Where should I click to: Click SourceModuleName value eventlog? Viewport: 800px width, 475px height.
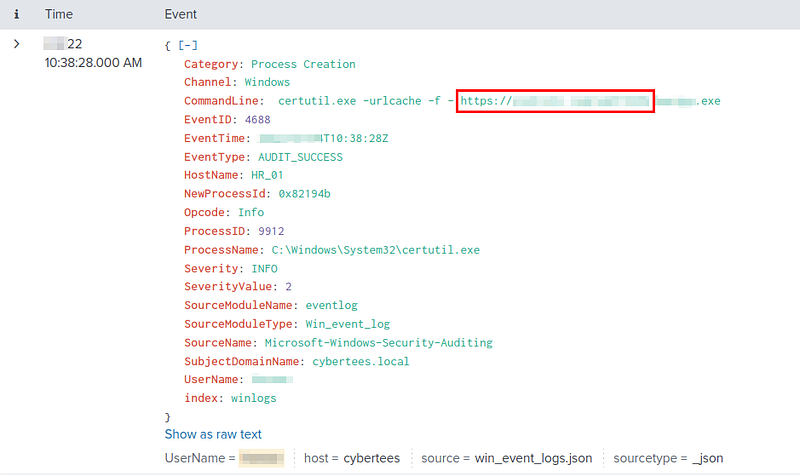pyautogui.click(x=332, y=305)
